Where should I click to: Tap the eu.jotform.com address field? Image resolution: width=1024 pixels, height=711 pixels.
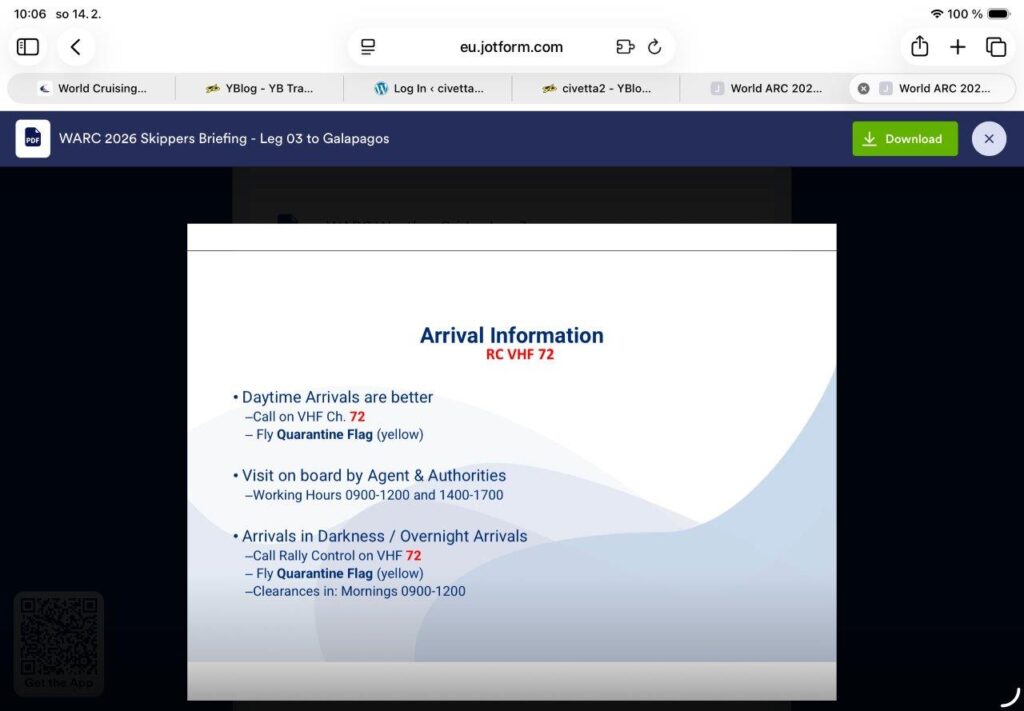click(511, 47)
